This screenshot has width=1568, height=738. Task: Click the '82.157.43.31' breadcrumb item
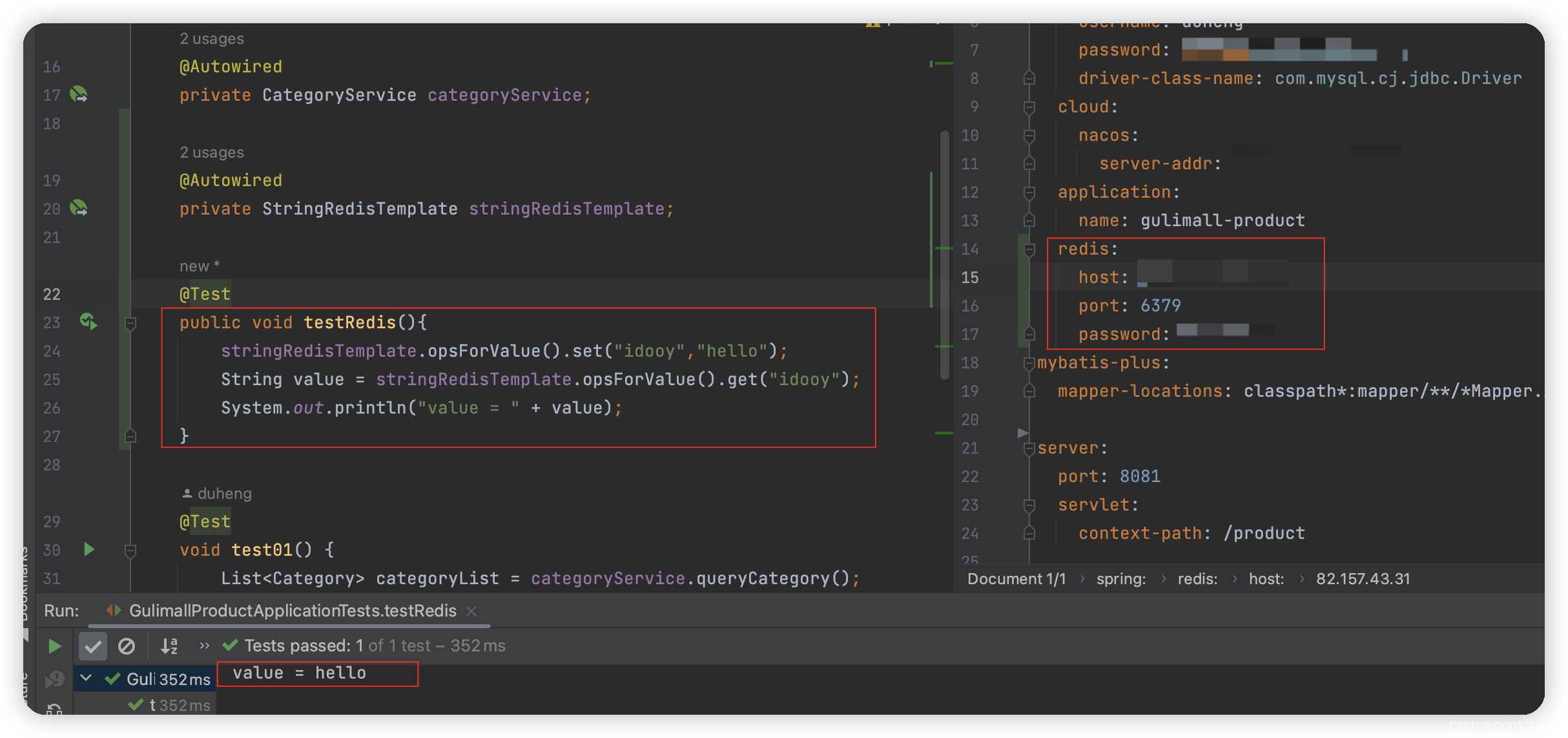[1363, 578]
